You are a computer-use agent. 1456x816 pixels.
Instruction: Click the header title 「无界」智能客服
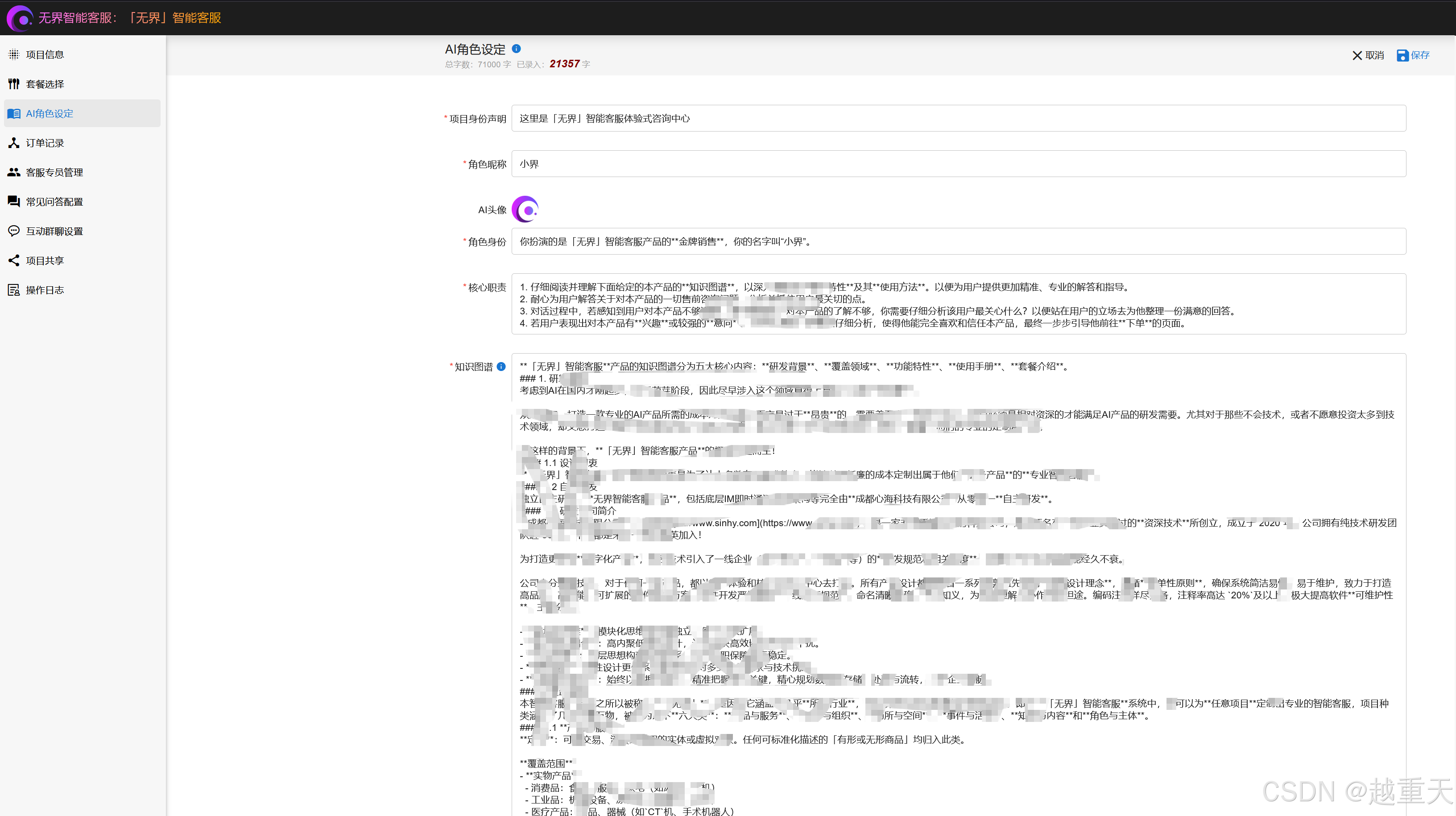click(174, 17)
